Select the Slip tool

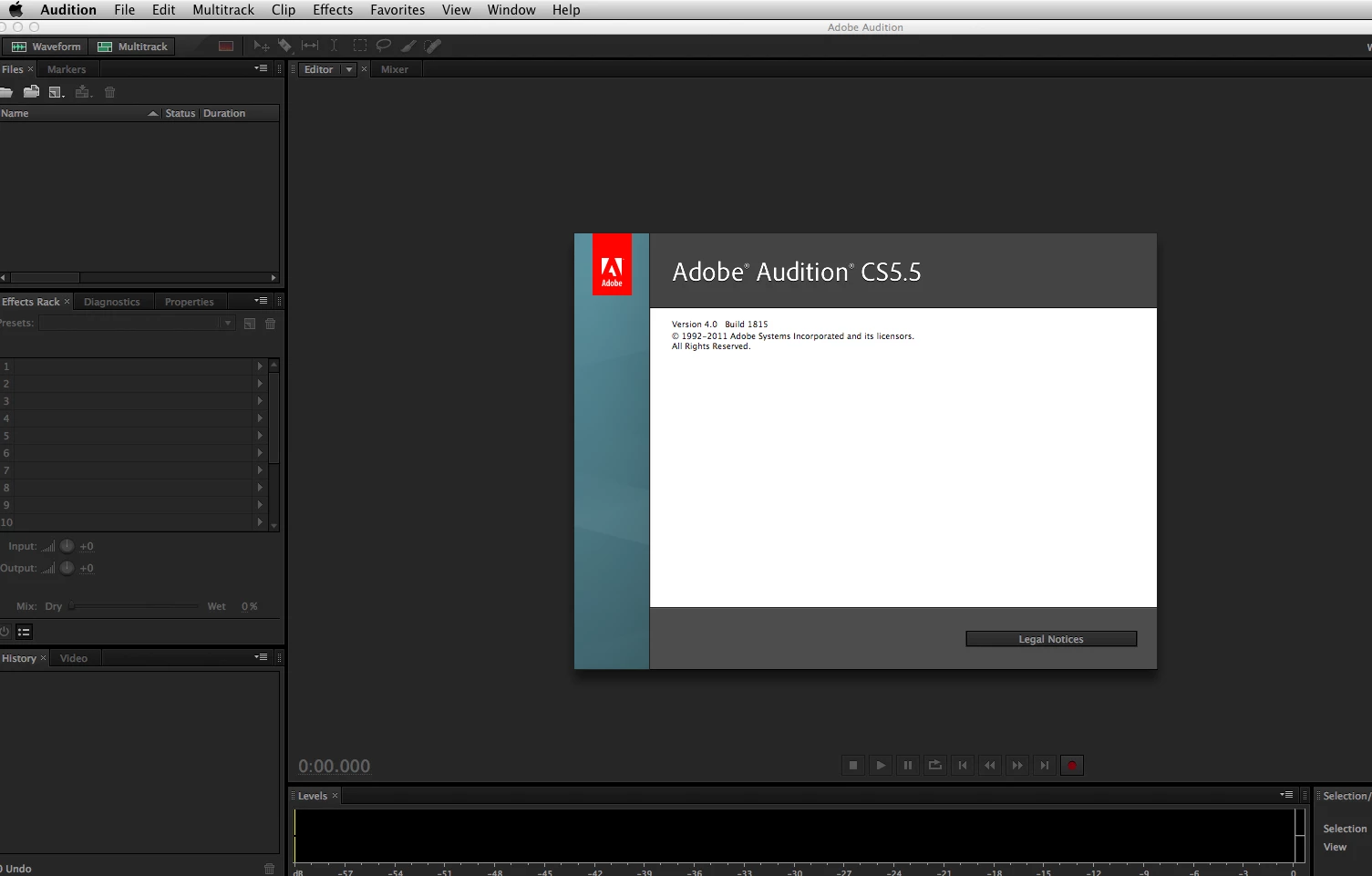[310, 46]
